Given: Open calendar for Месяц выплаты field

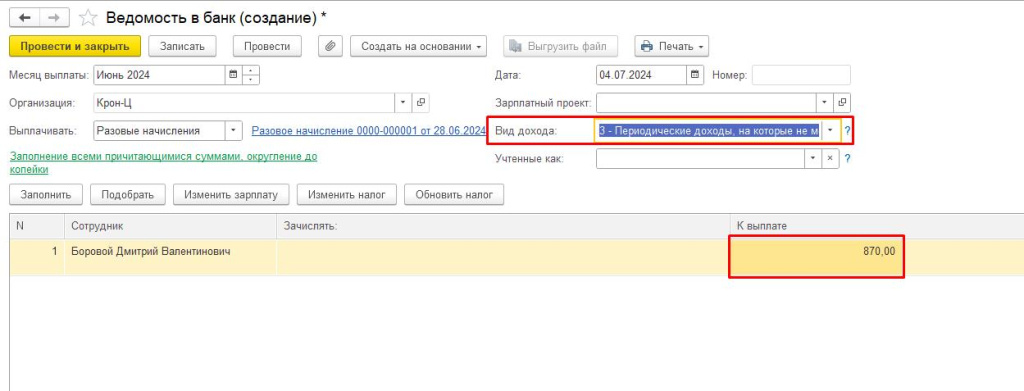Looking at the screenshot, I should tap(232, 75).
